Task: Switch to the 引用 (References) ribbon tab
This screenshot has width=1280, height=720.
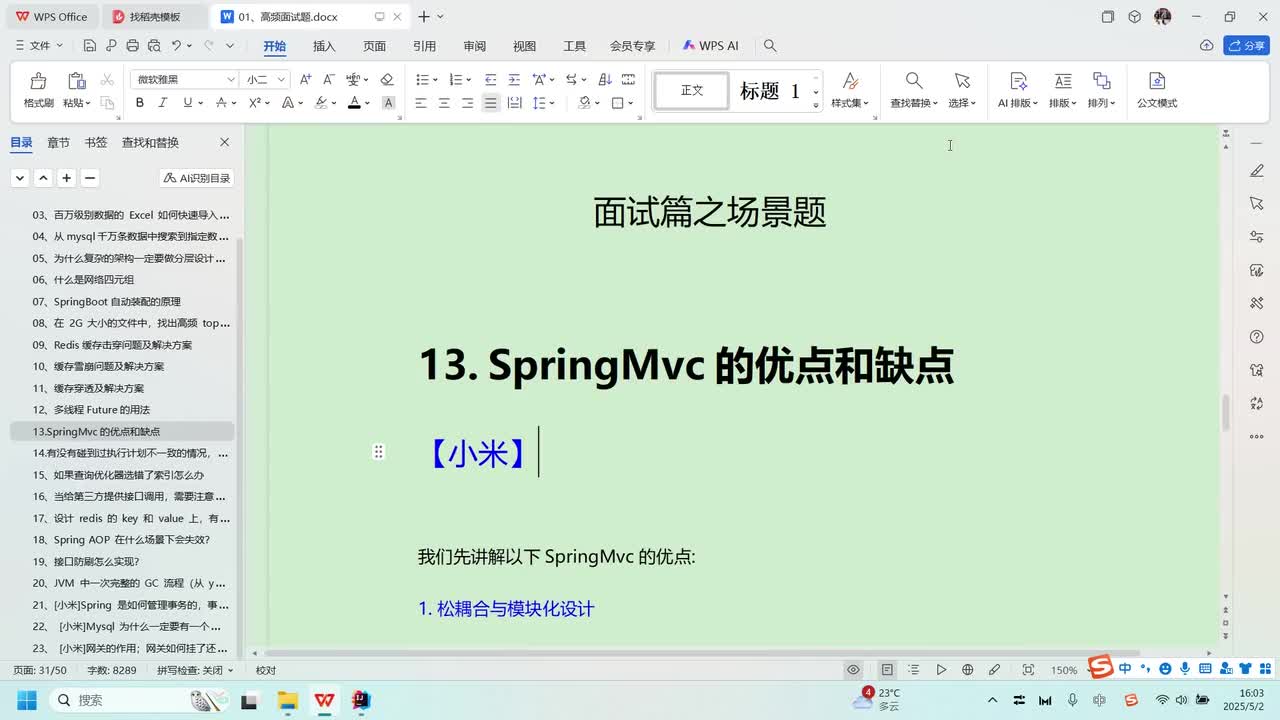Action: point(424,46)
